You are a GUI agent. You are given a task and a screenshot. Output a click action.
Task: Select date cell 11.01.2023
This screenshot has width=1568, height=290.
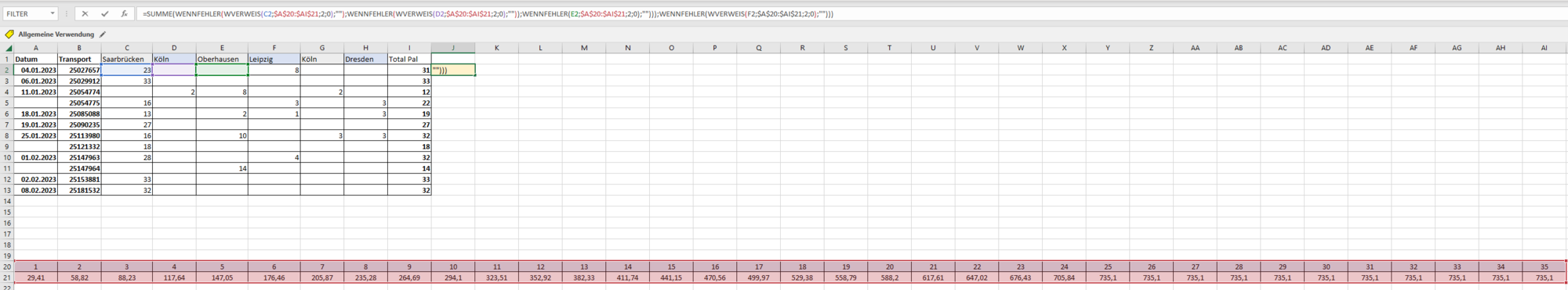[35, 92]
